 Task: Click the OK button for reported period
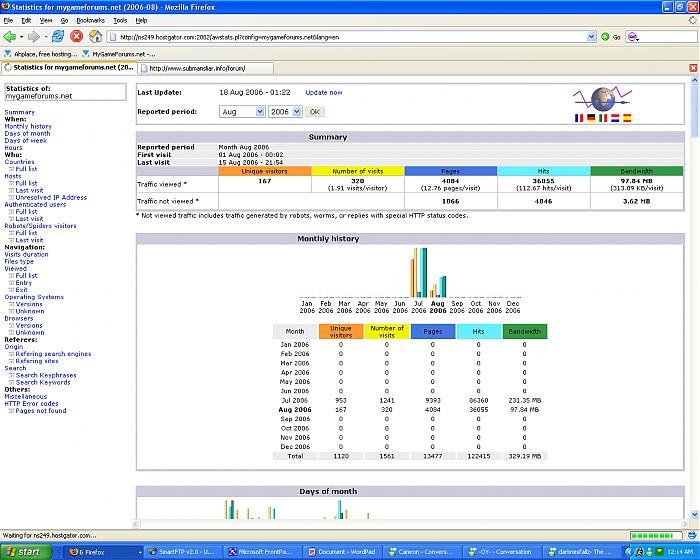tap(314, 112)
